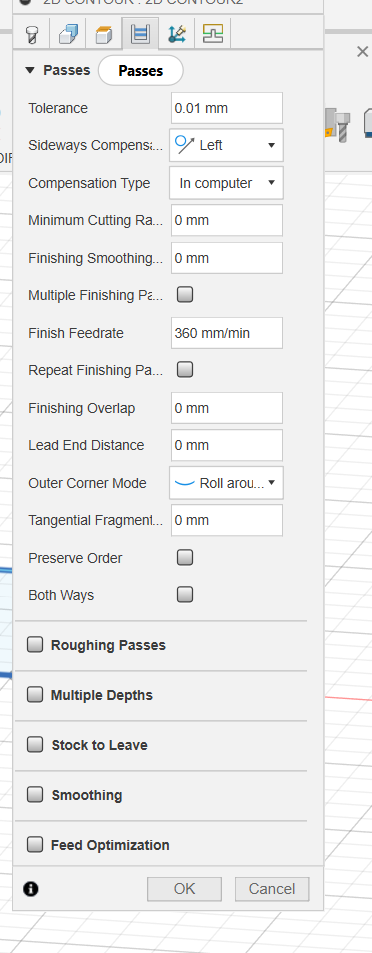The width and height of the screenshot is (372, 953).
Task: Click the Tolerance value field
Action: [227, 108]
